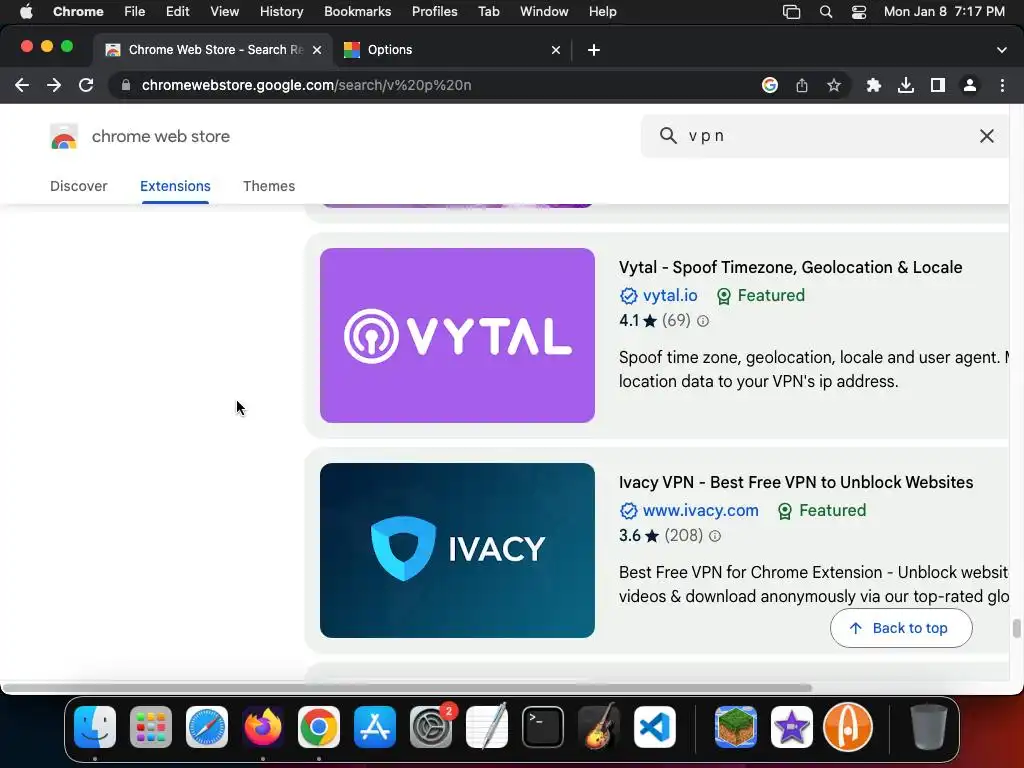Open Launchpad from the dock
This screenshot has width=1024, height=768.
[x=151, y=727]
